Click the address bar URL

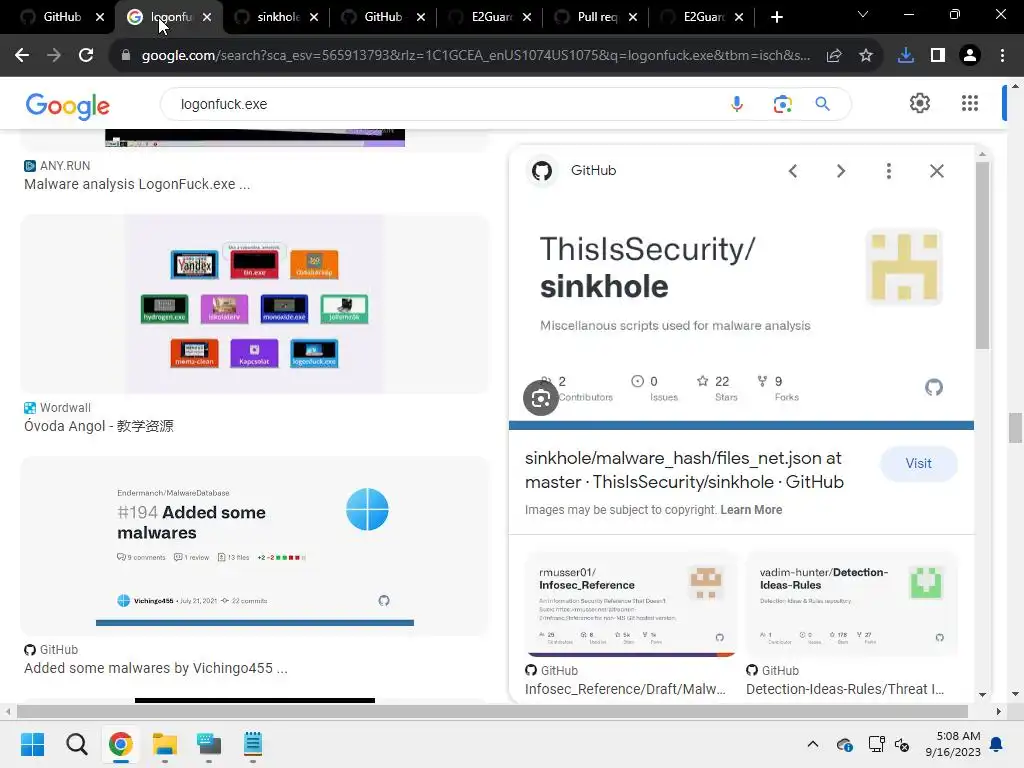pyautogui.click(x=475, y=56)
